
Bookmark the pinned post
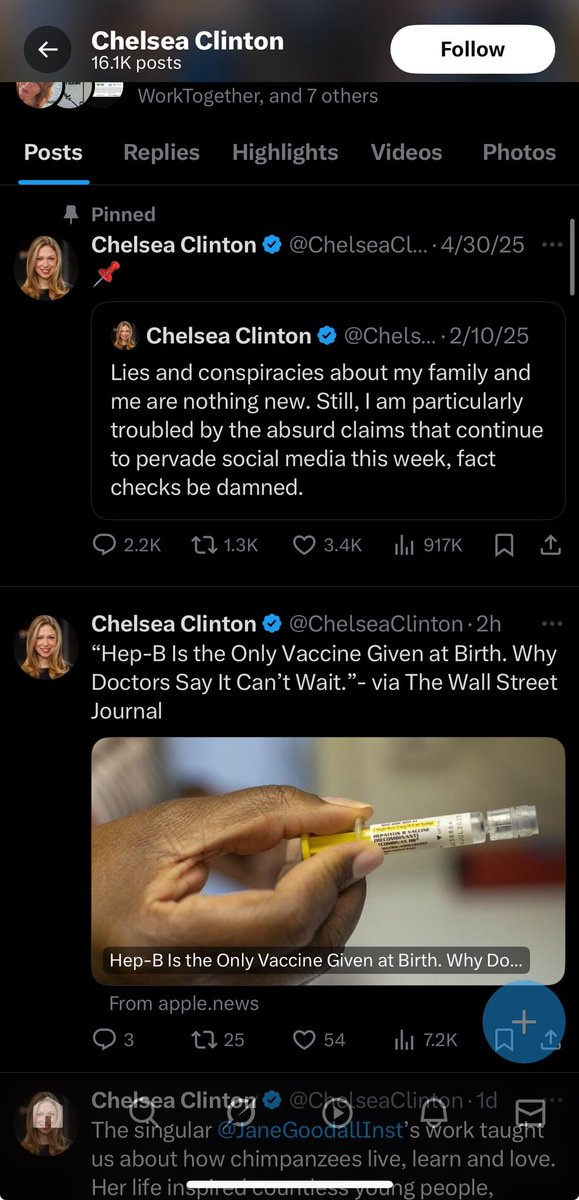tap(504, 545)
